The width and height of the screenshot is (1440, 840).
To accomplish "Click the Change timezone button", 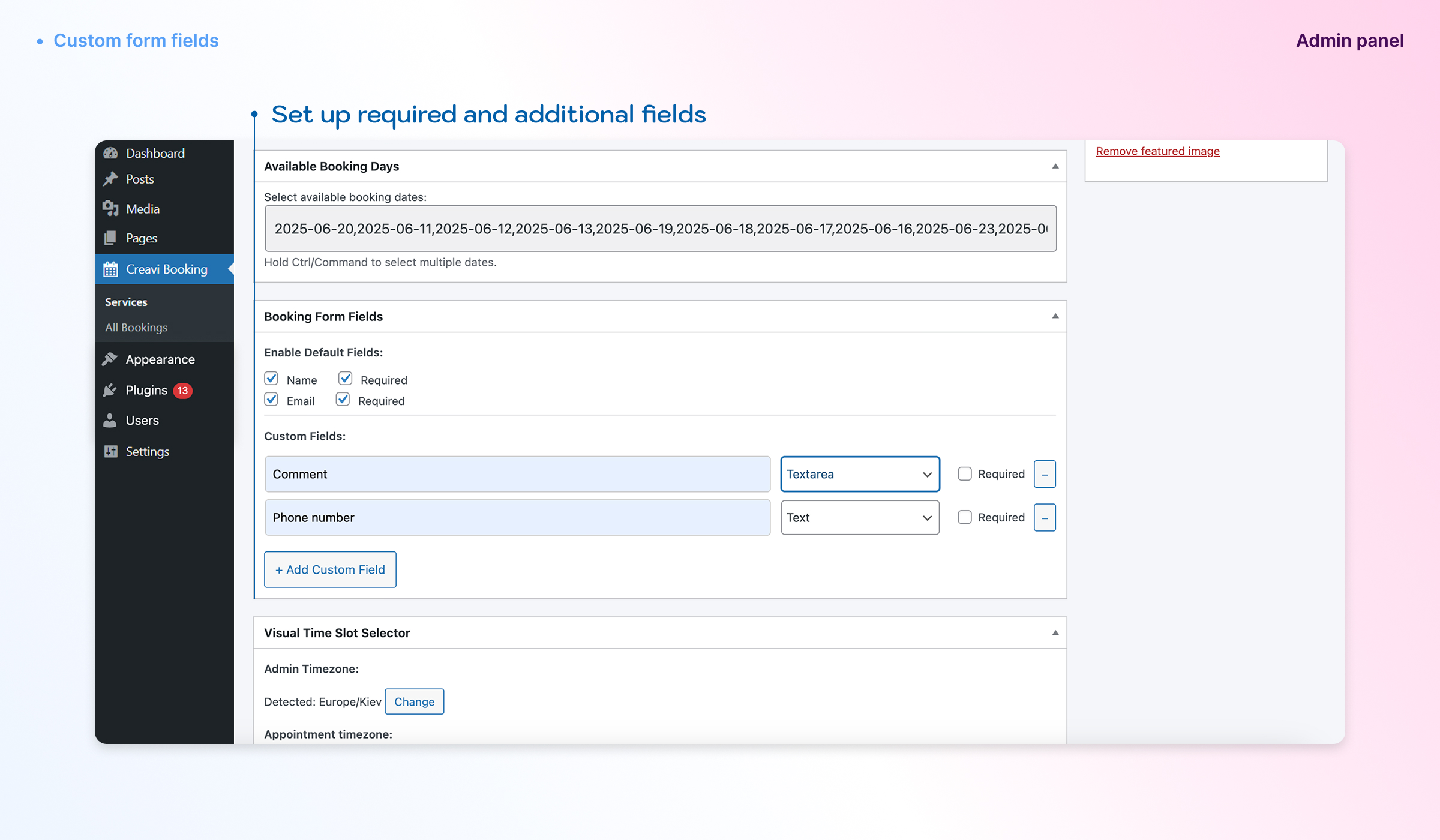I will click(x=414, y=701).
